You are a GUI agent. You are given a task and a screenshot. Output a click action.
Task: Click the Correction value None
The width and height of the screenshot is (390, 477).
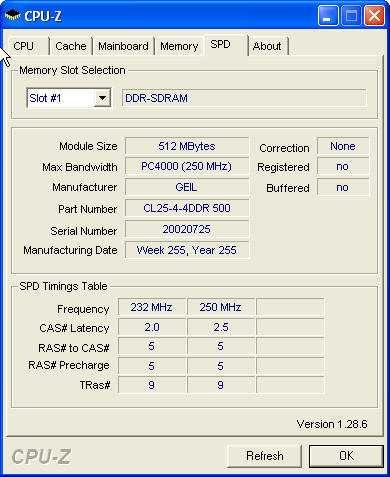point(343,146)
